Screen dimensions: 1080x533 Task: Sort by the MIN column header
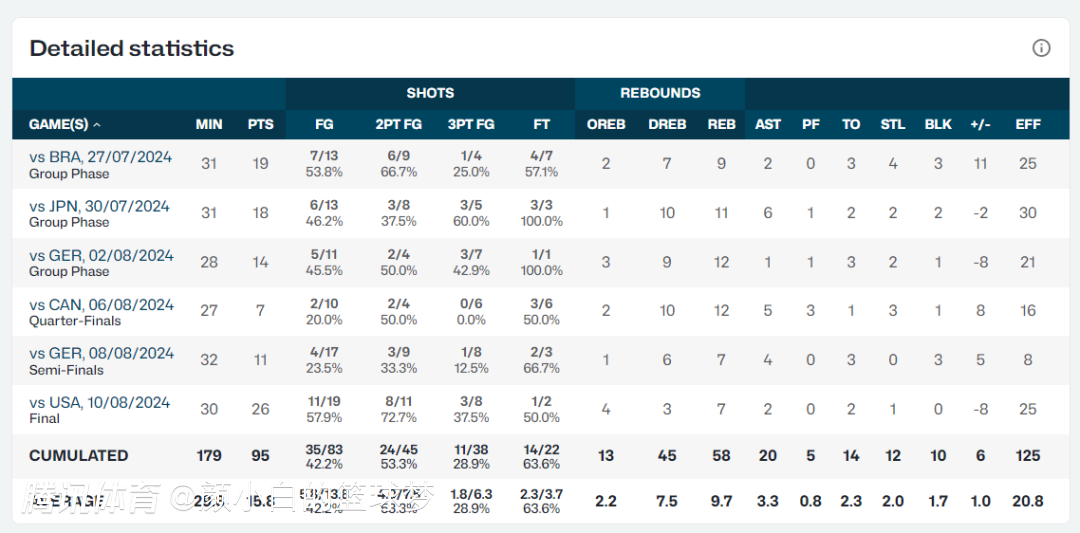click(209, 125)
